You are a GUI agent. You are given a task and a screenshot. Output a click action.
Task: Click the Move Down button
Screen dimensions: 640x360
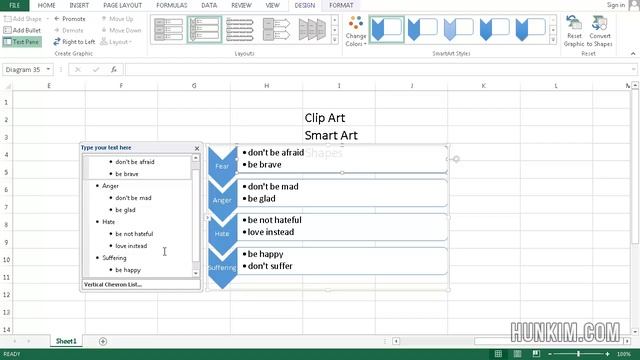tap(121, 30)
